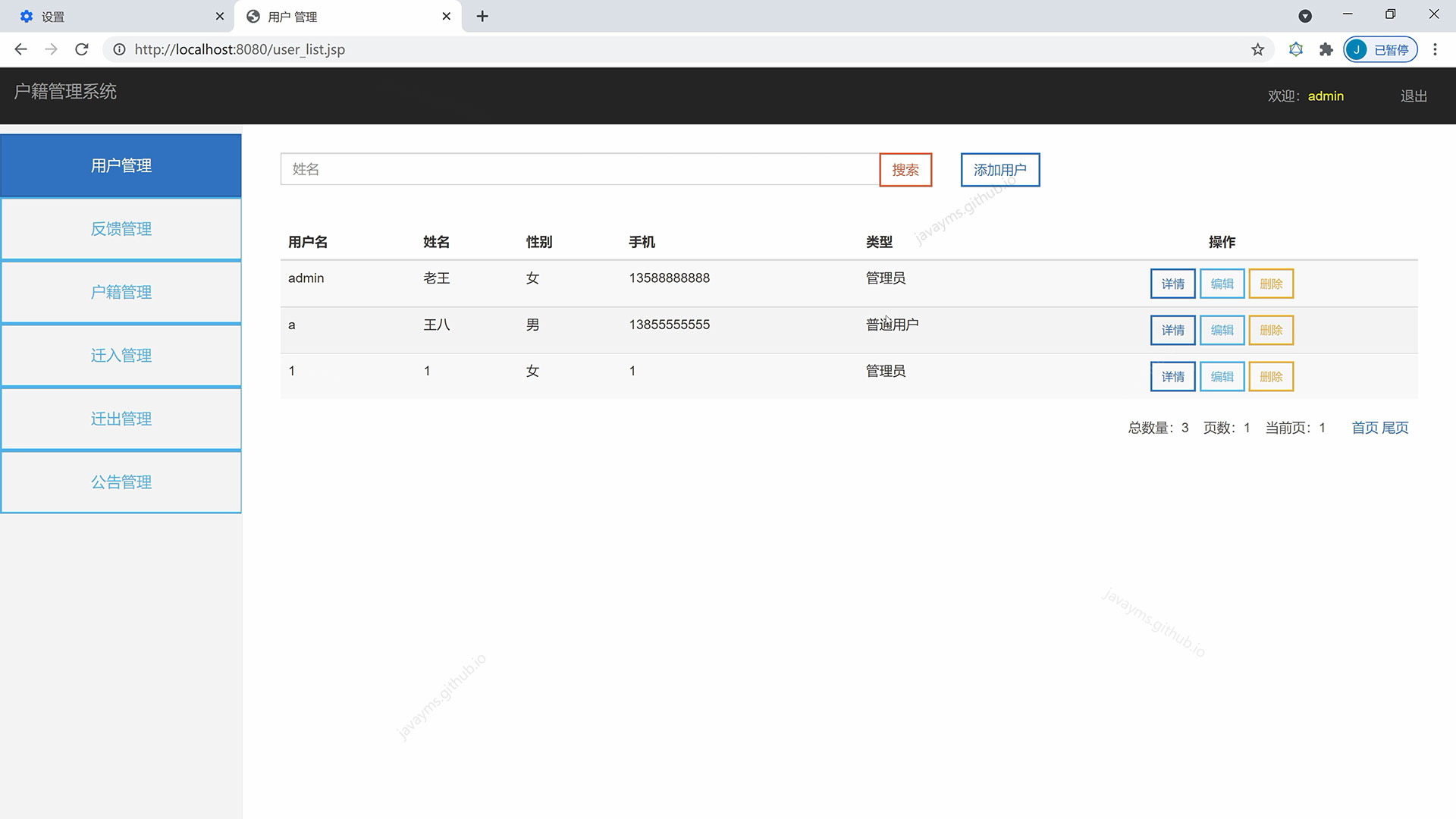Image resolution: width=1456 pixels, height=819 pixels.
Task: Click the browser forward arrow
Action: 51,49
